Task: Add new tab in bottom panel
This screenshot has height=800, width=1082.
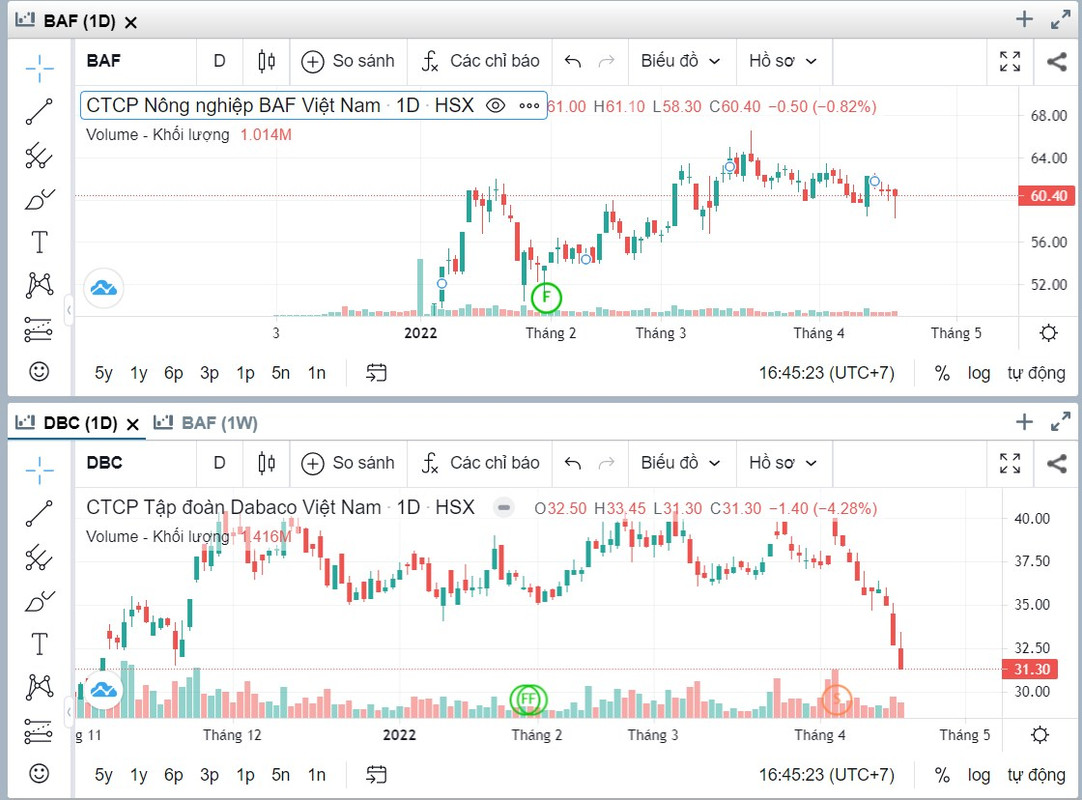Action: point(1025,422)
